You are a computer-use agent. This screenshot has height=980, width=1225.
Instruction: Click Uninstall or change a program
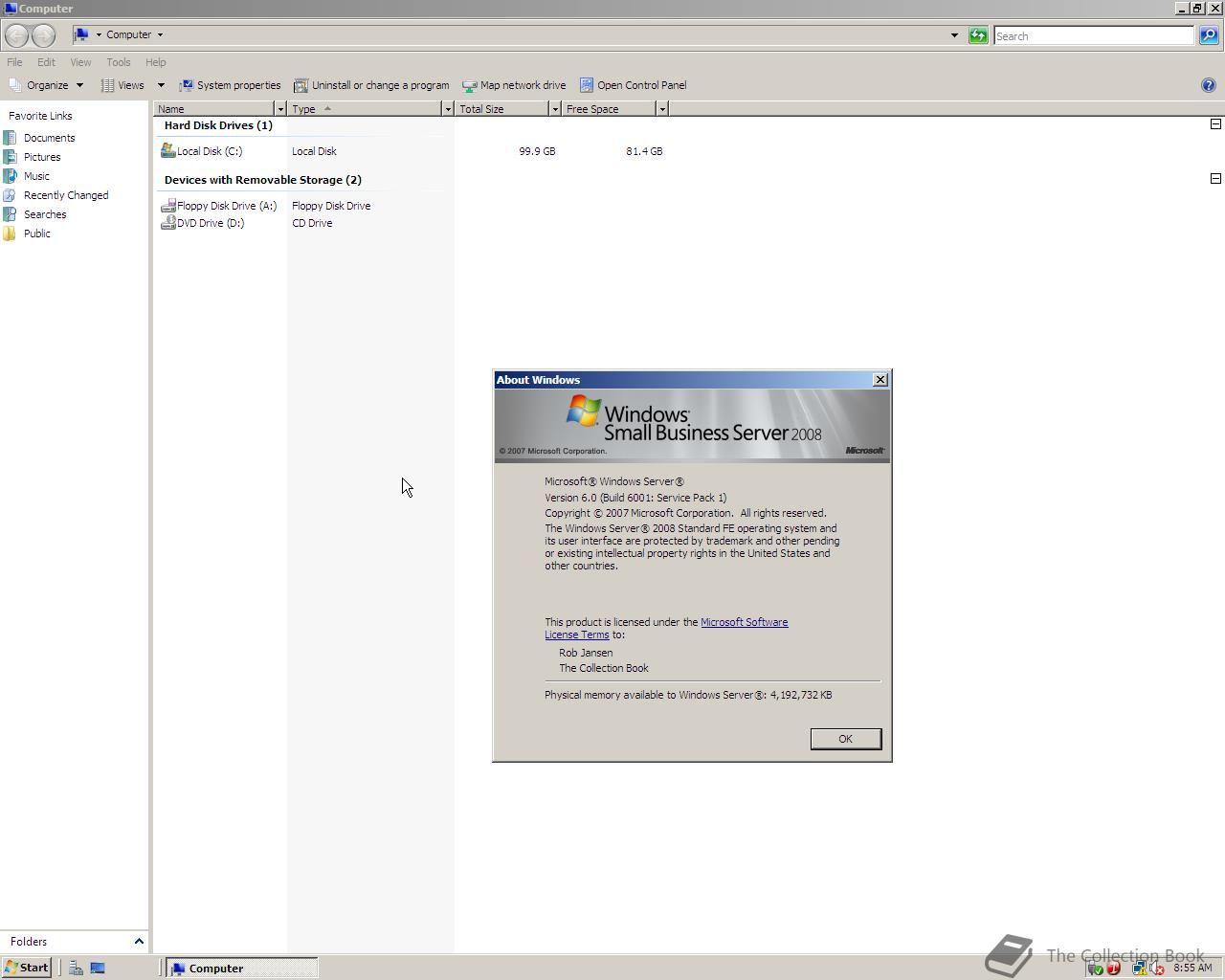(x=371, y=85)
